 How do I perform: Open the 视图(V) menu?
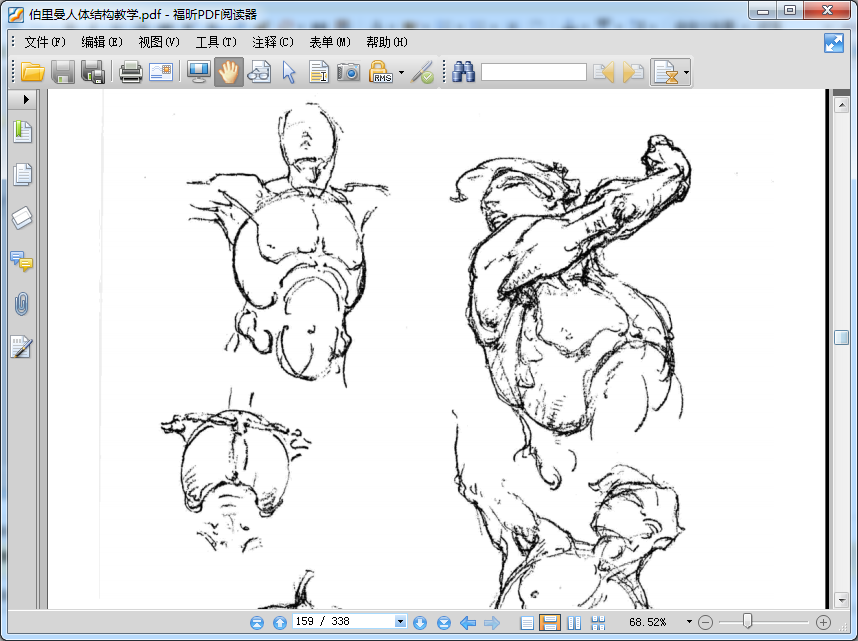point(159,42)
